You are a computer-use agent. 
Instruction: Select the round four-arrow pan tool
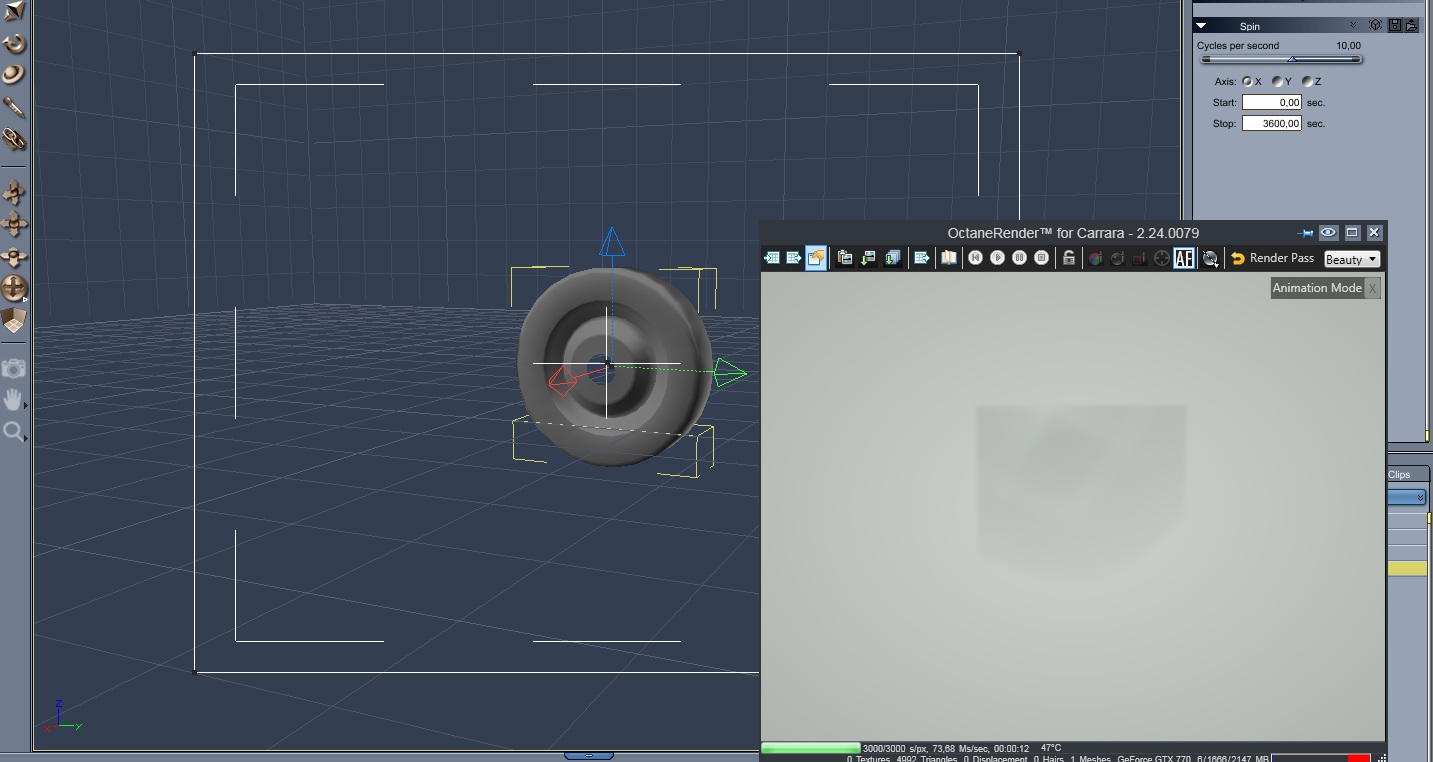point(14,289)
